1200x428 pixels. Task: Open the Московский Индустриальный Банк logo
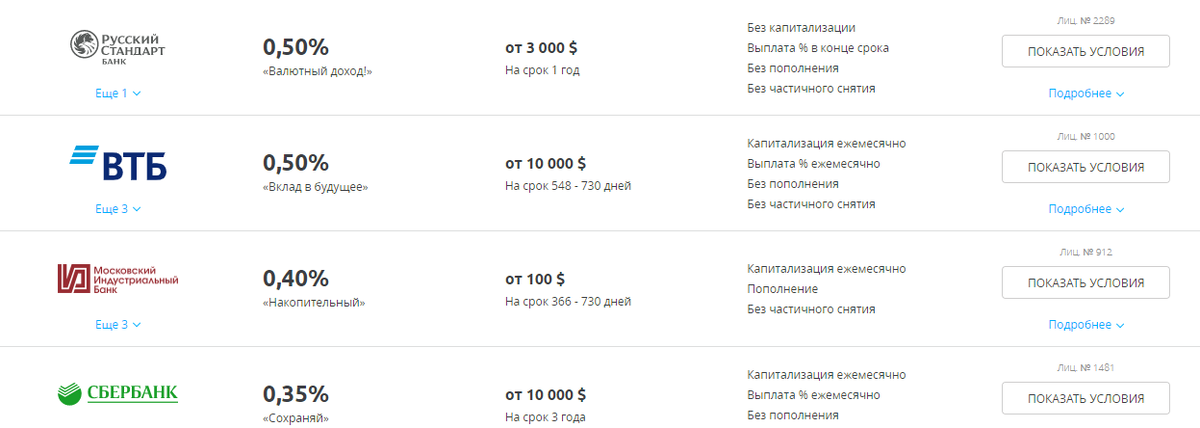pos(118,279)
